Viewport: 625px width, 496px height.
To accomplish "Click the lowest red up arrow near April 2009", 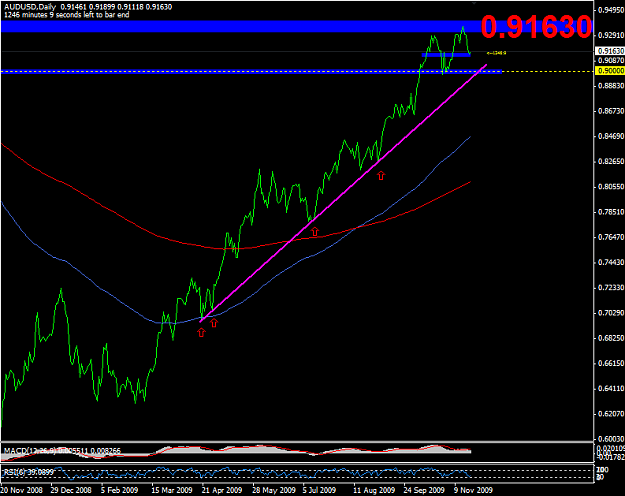I will (201, 332).
